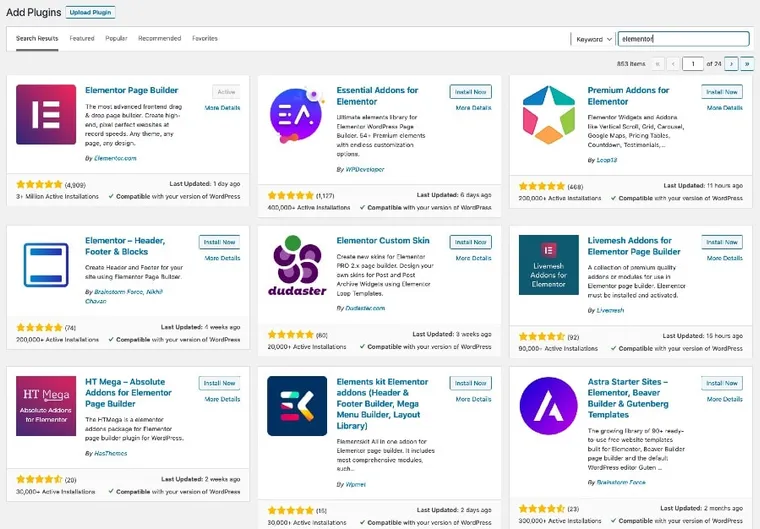
Task: Click the star rating of HT Mega
Action: (x=39, y=480)
